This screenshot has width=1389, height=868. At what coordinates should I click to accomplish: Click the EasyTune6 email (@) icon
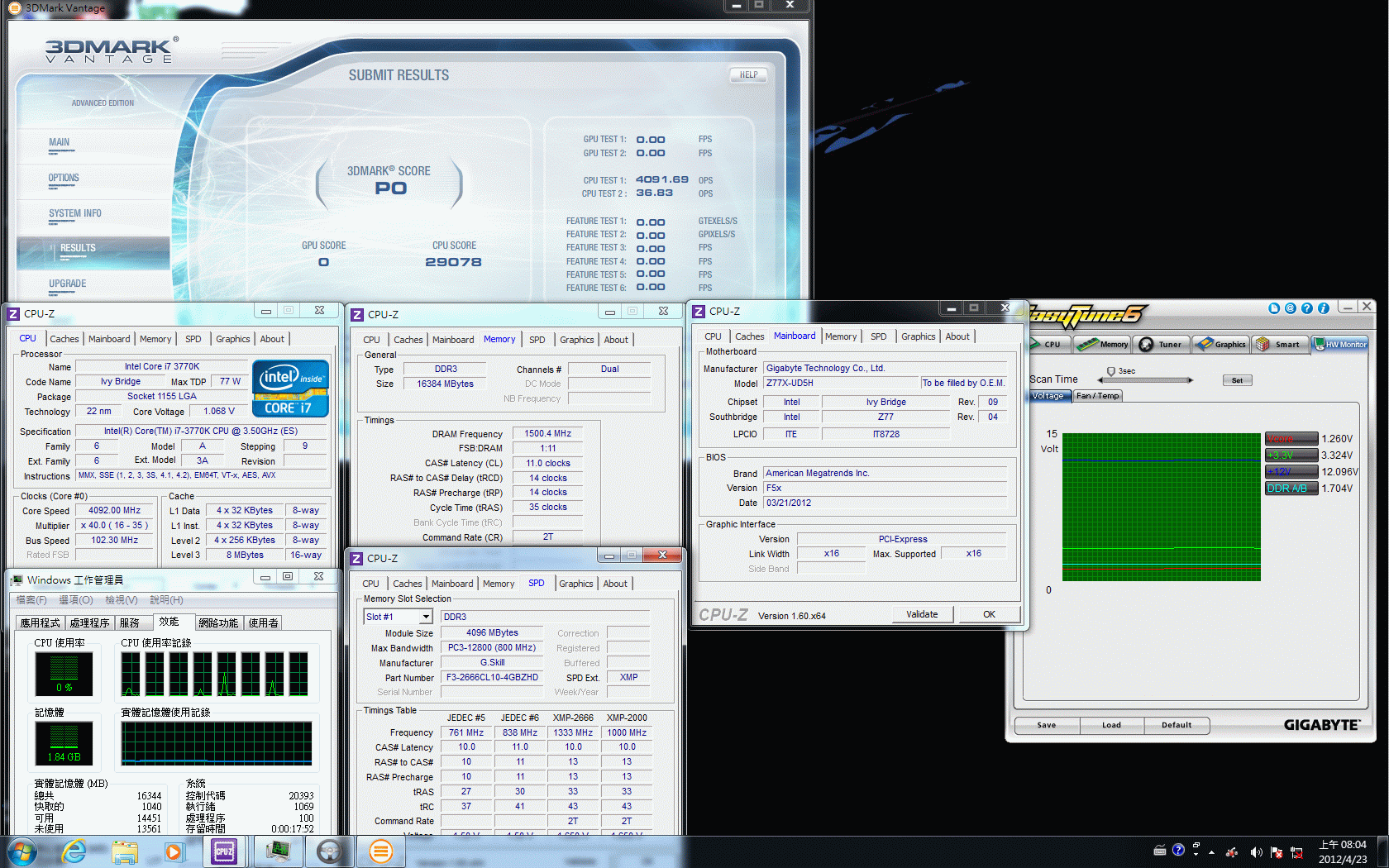[x=1291, y=308]
